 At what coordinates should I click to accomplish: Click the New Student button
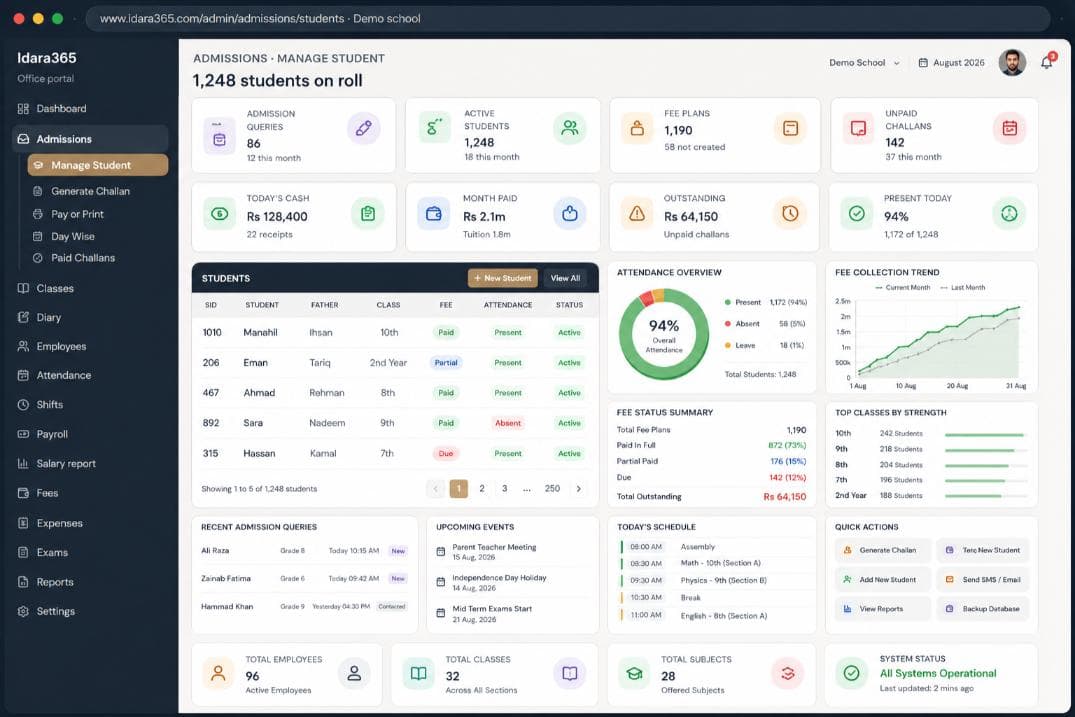[503, 278]
